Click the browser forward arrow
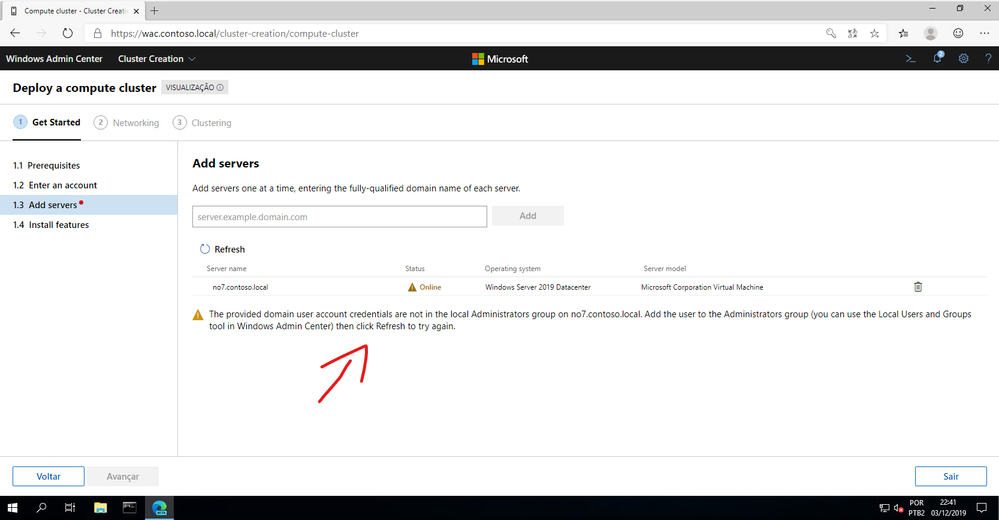The height and width of the screenshot is (520, 999). (41, 33)
